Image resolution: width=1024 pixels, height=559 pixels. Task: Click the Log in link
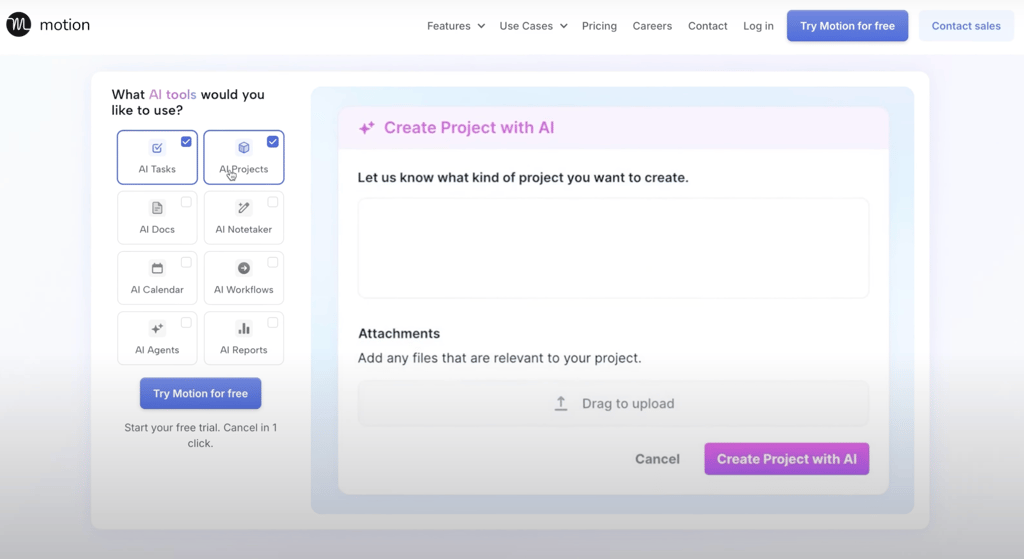pyautogui.click(x=758, y=26)
